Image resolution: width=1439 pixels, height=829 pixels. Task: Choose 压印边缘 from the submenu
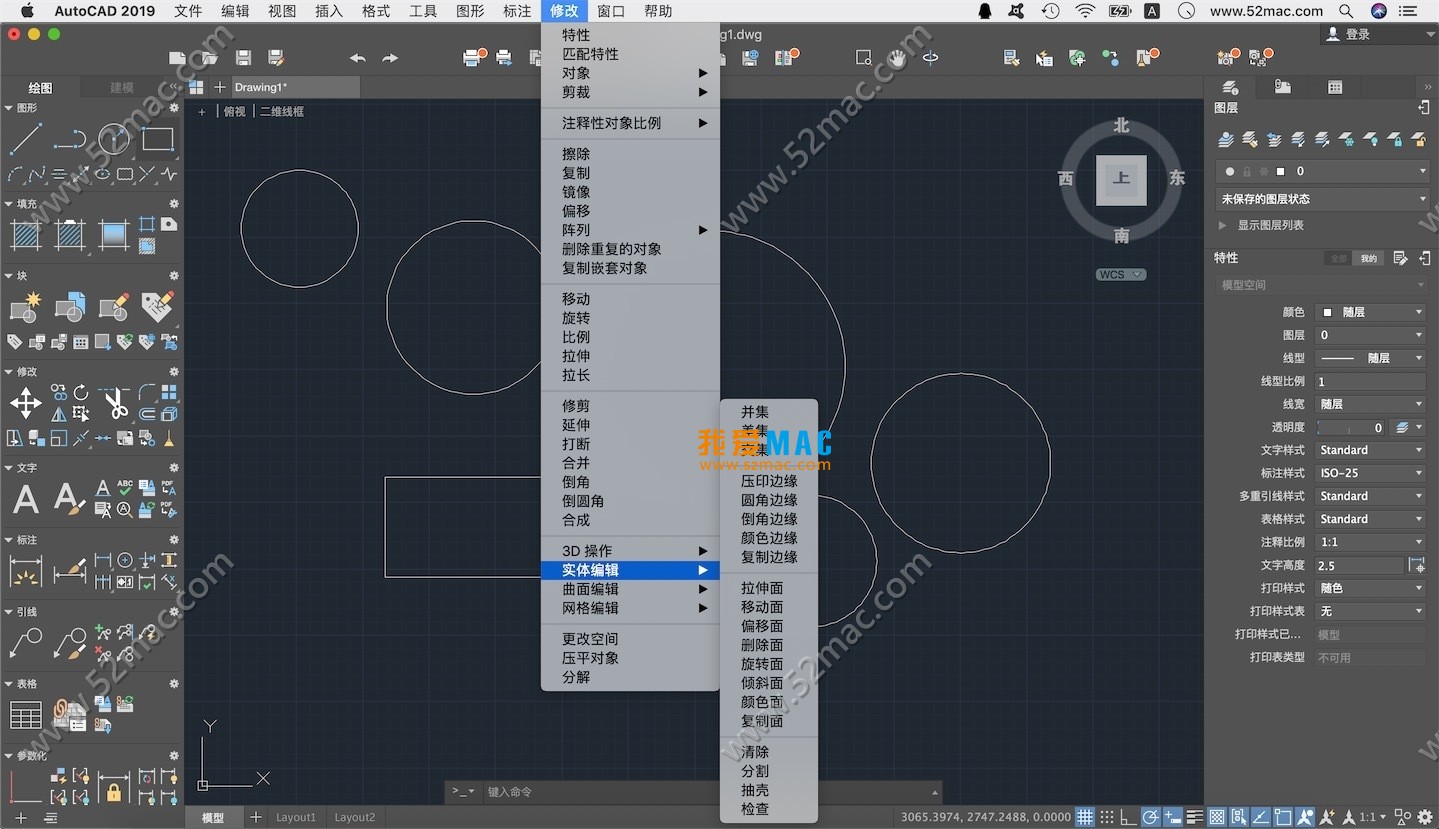pyautogui.click(x=768, y=481)
